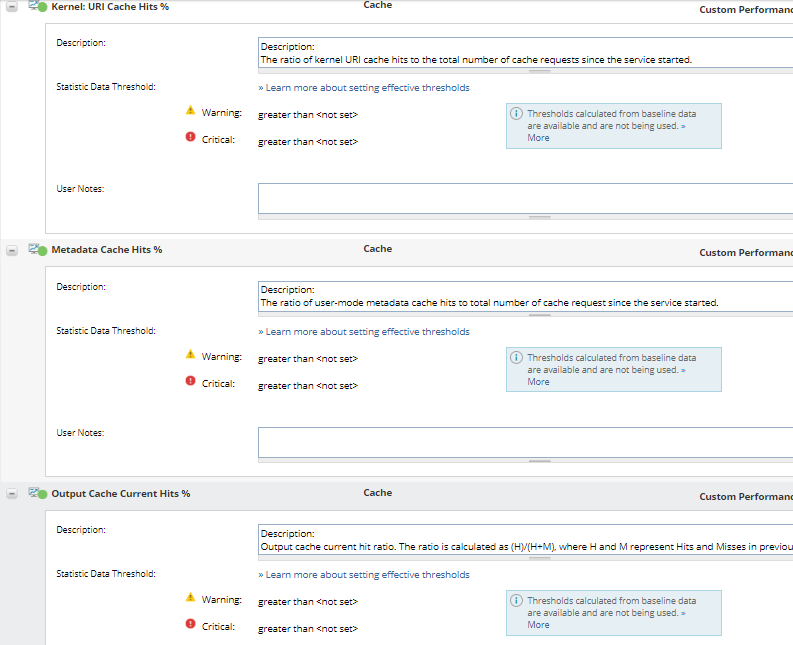Click Critical icon under Kernel URI Cache
Image resolution: width=793 pixels, height=645 pixels.
coord(190,138)
